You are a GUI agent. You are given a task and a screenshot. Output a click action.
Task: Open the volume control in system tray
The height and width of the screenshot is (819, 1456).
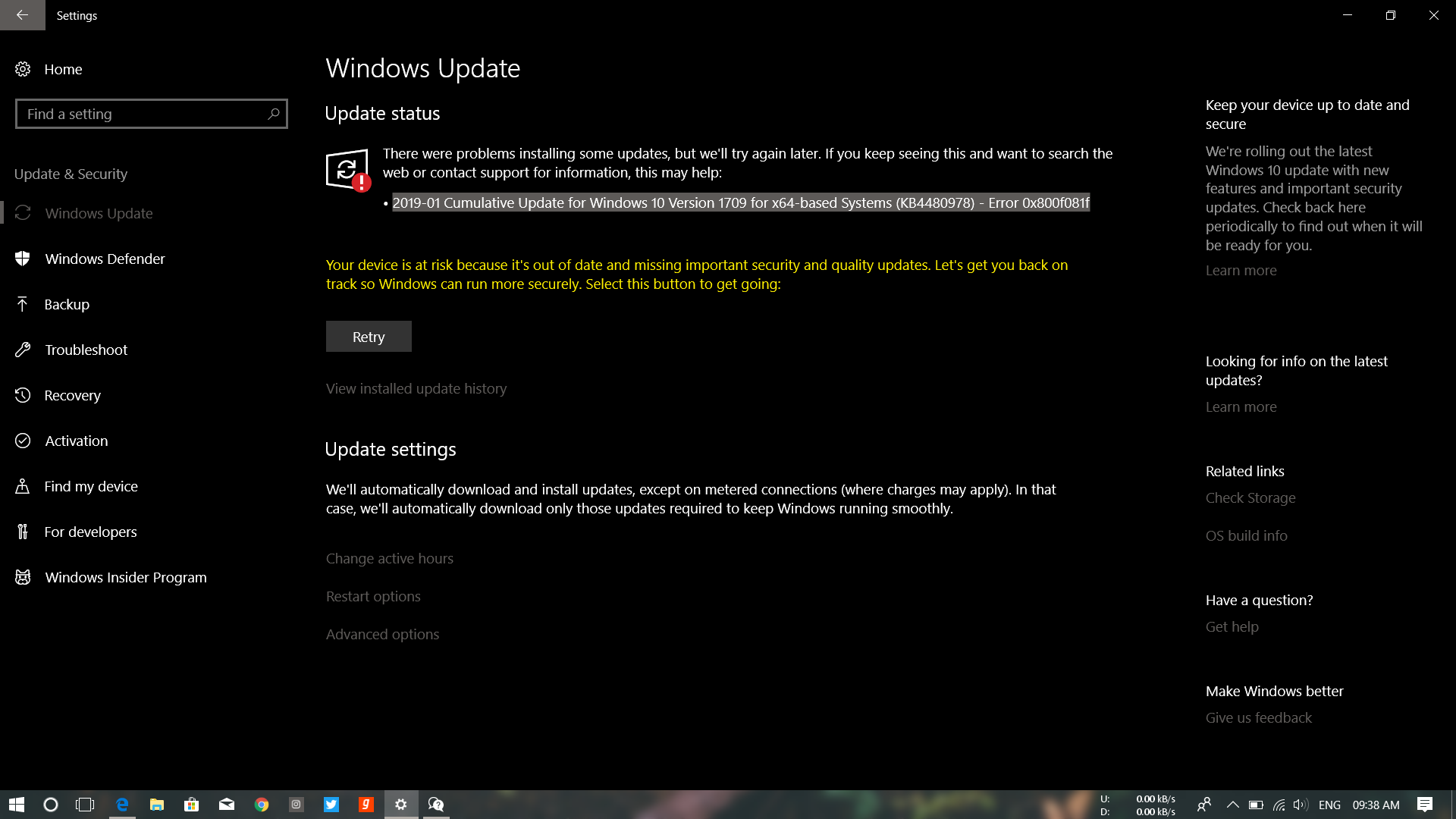pyautogui.click(x=1301, y=805)
